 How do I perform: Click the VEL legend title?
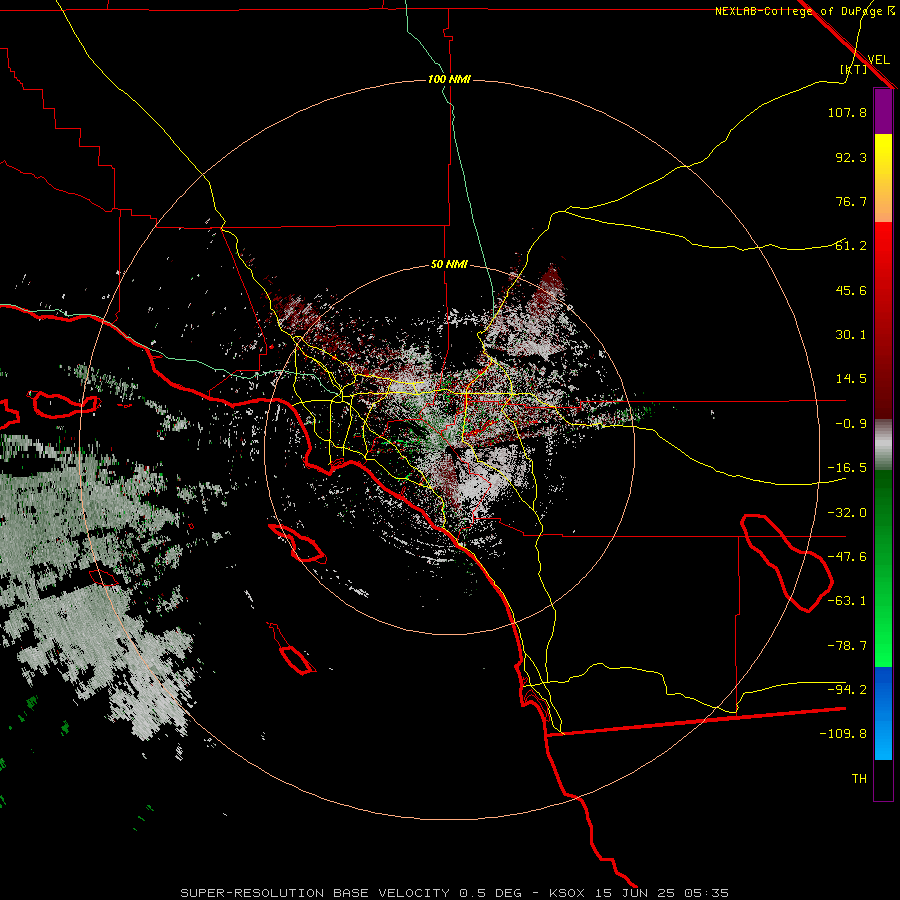878,60
